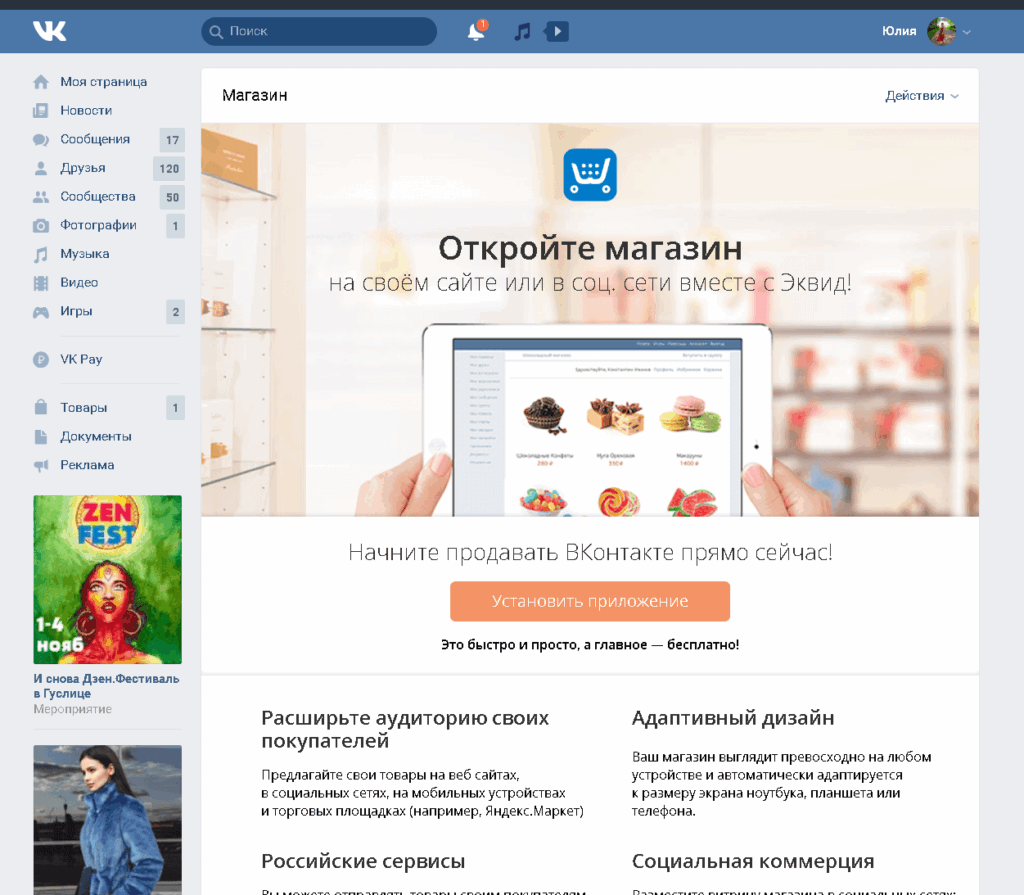Screen dimensions: 1024x895
Task: View the Друзья friends list
Action: pos(69,168)
